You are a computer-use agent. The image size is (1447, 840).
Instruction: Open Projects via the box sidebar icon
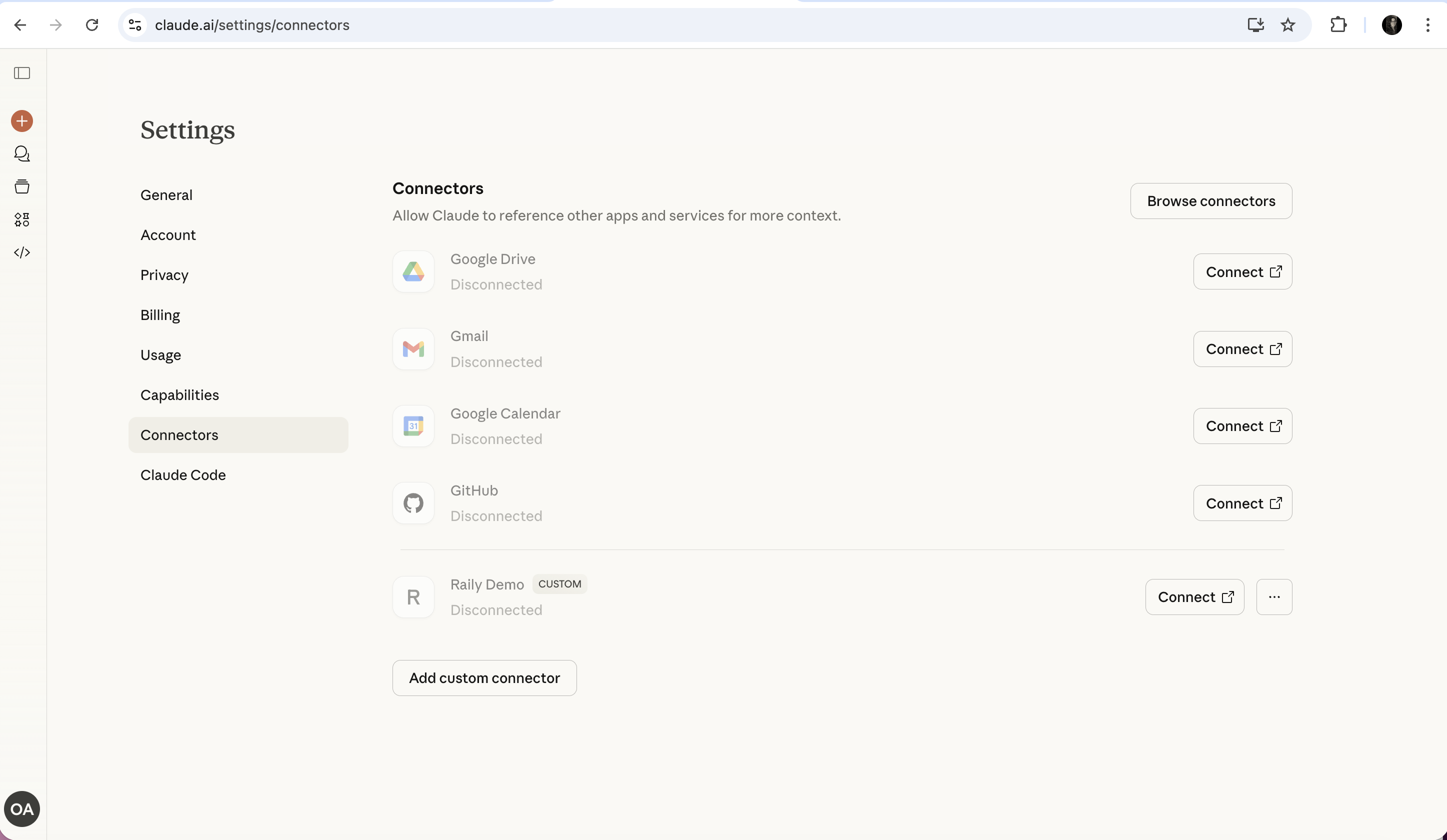(22, 186)
